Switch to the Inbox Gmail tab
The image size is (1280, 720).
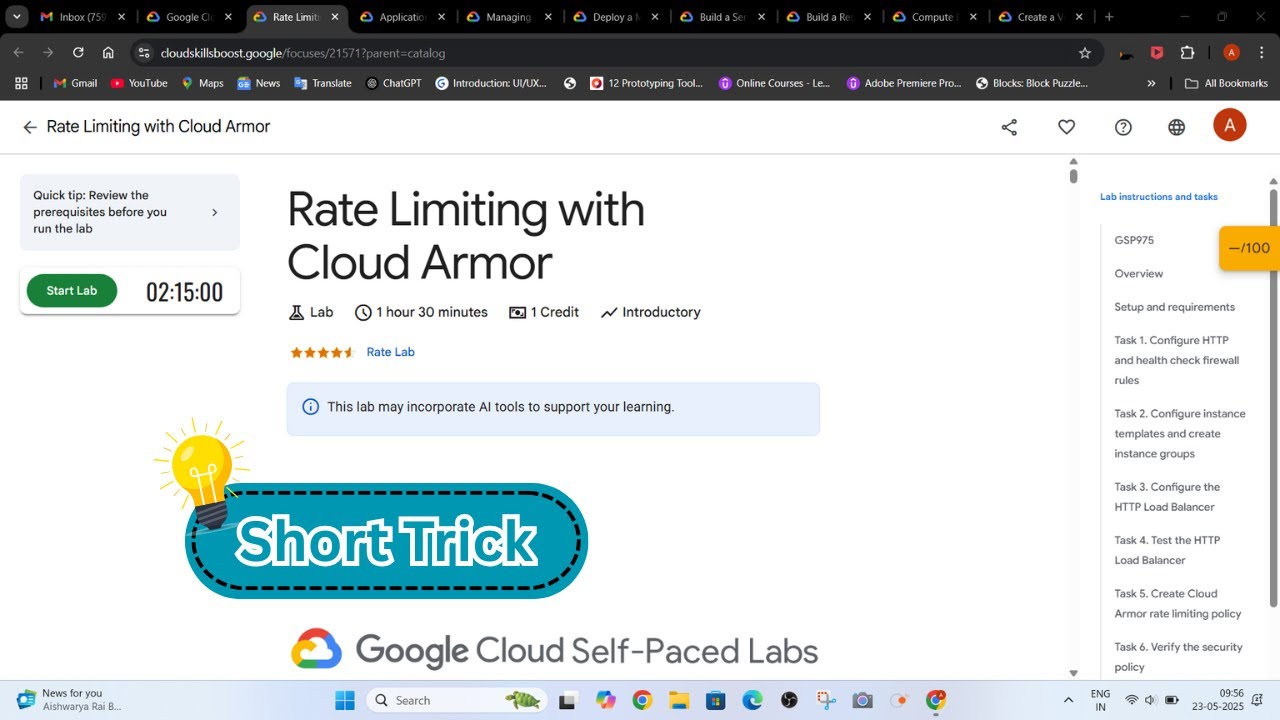(83, 17)
